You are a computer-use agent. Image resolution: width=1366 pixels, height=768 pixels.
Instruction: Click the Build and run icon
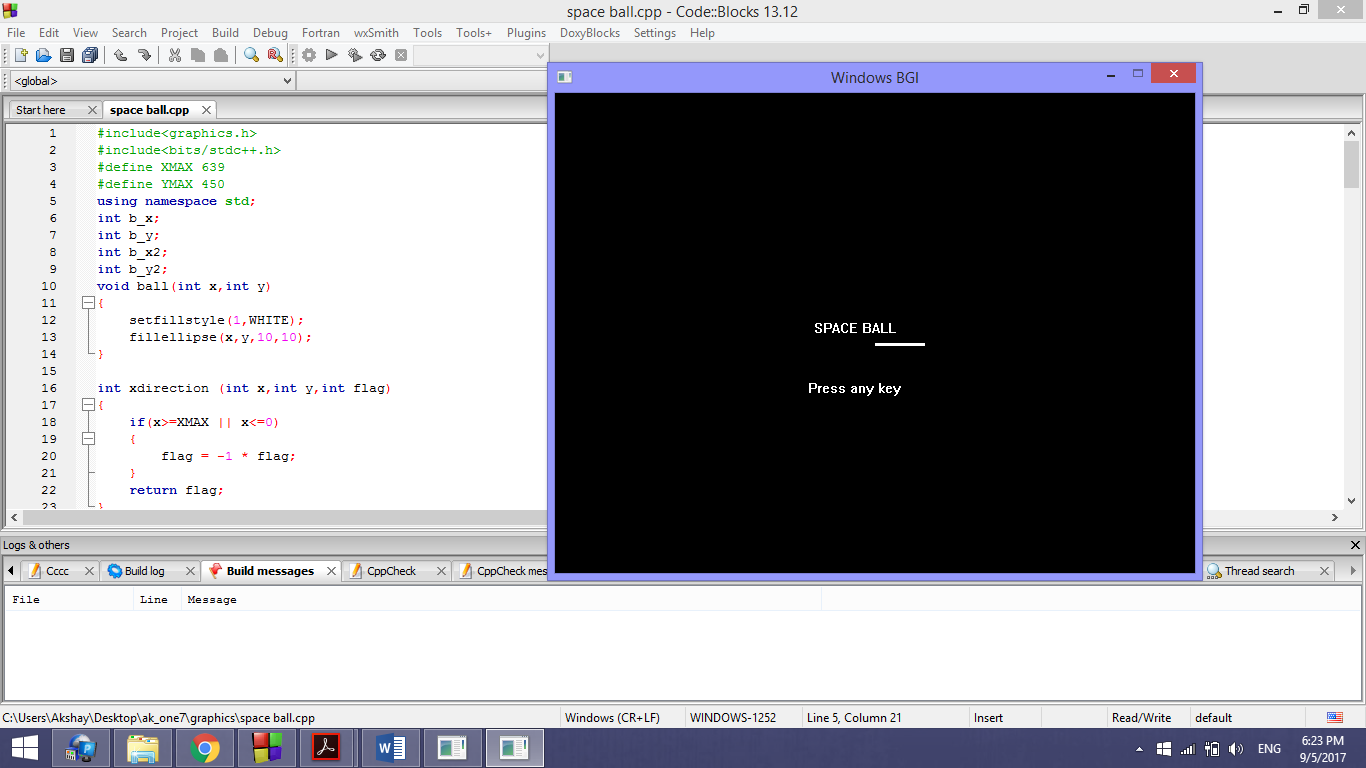coord(355,55)
